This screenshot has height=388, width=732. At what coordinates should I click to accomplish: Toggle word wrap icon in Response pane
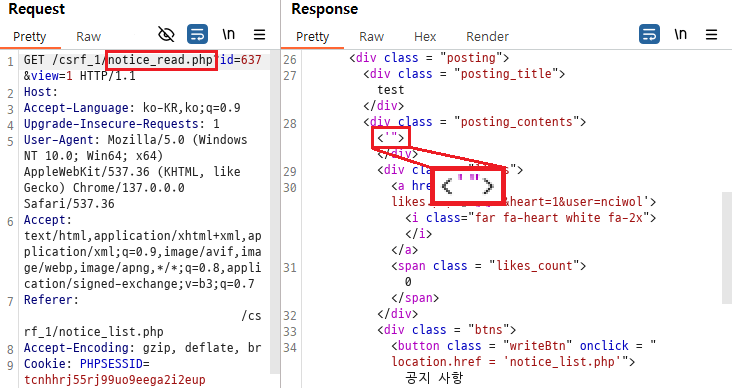click(649, 35)
